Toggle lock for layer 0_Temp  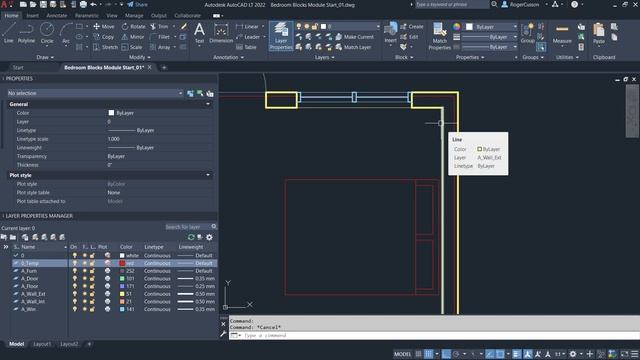point(92,263)
